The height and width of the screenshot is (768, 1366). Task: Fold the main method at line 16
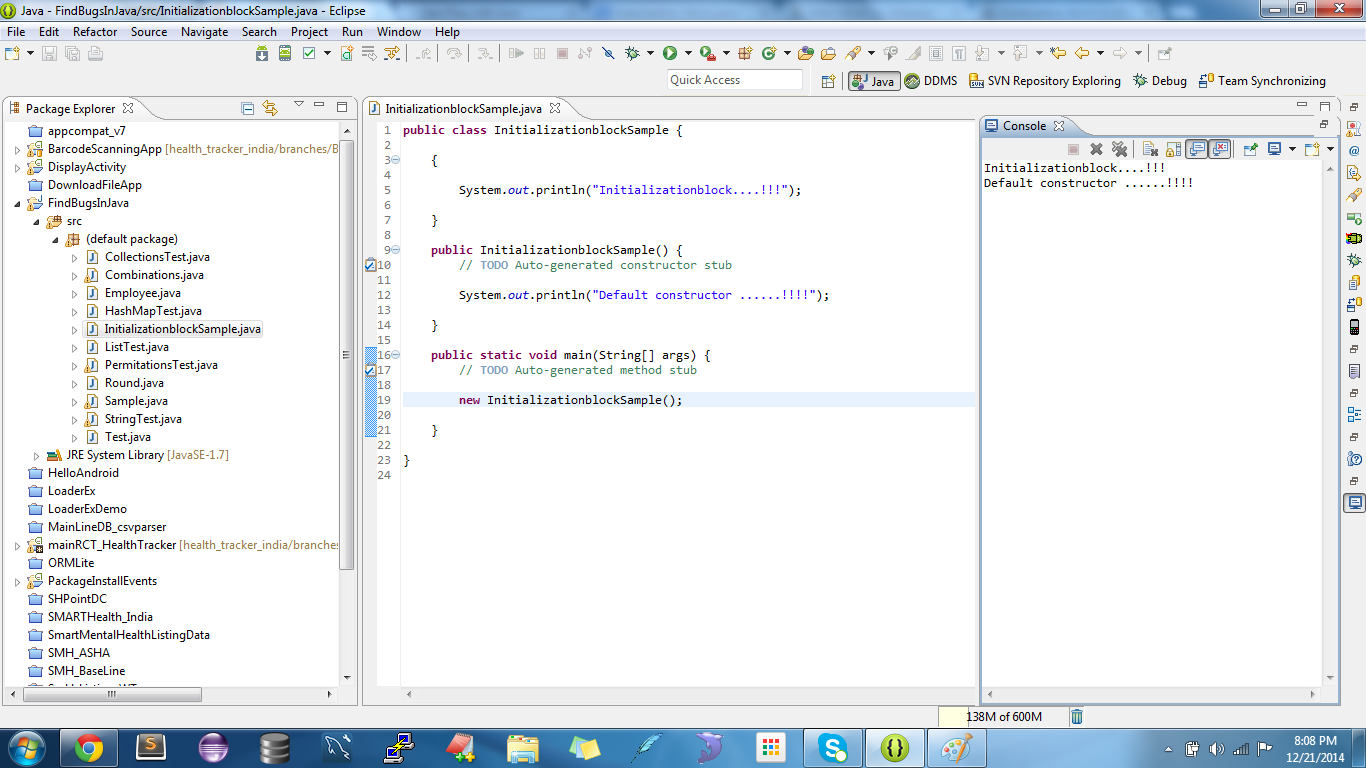pos(396,355)
